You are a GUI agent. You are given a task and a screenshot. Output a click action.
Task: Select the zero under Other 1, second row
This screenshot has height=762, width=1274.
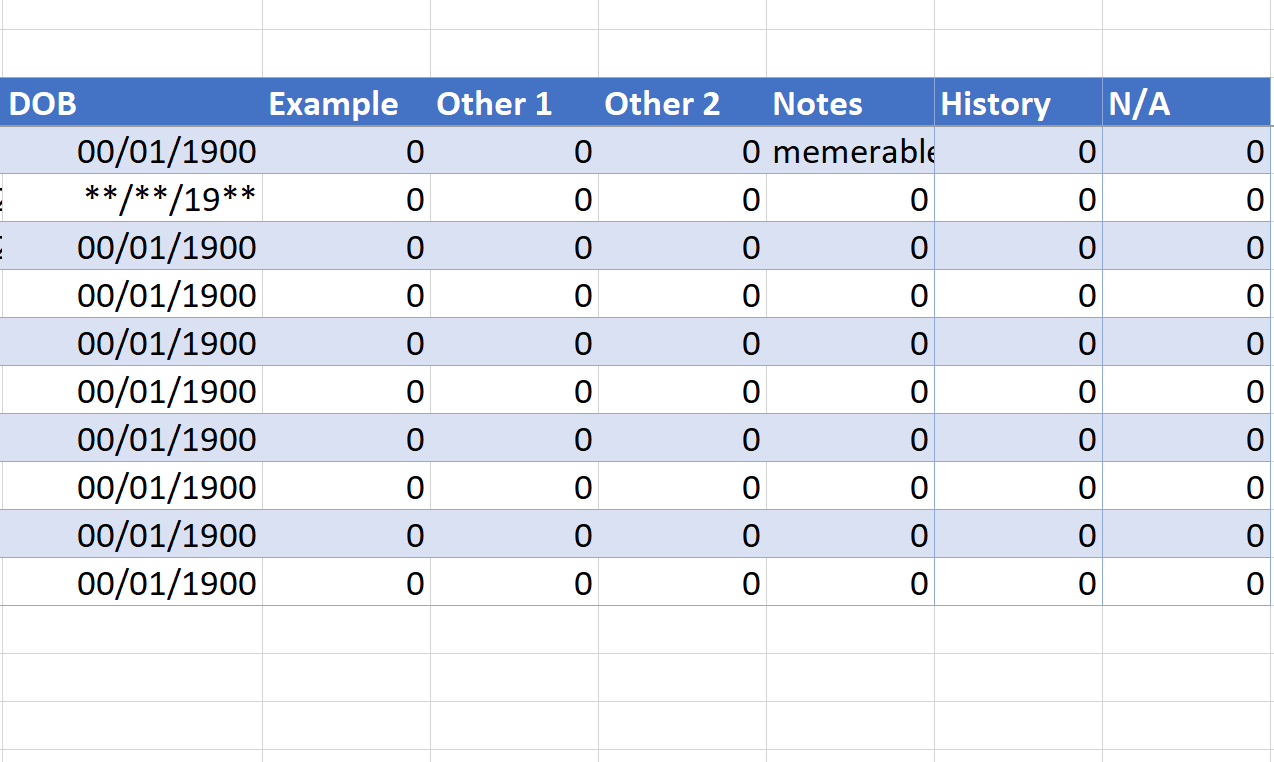(x=515, y=199)
